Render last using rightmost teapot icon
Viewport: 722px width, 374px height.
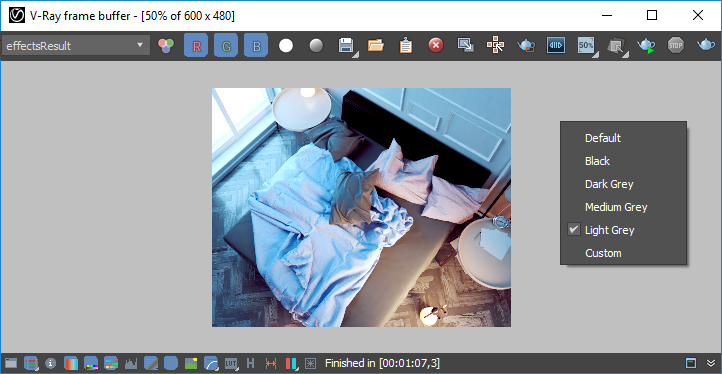tap(705, 45)
